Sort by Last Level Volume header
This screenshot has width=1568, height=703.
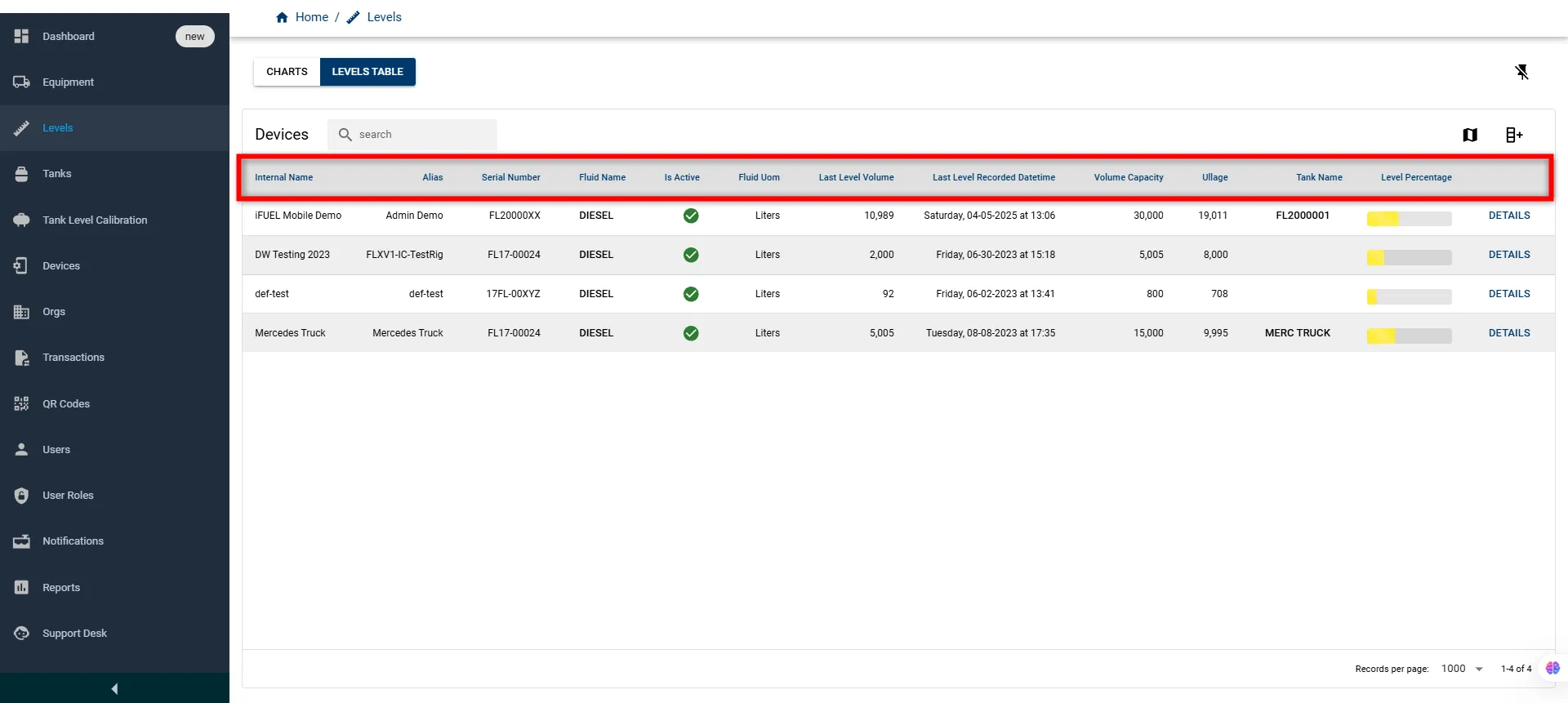(856, 177)
